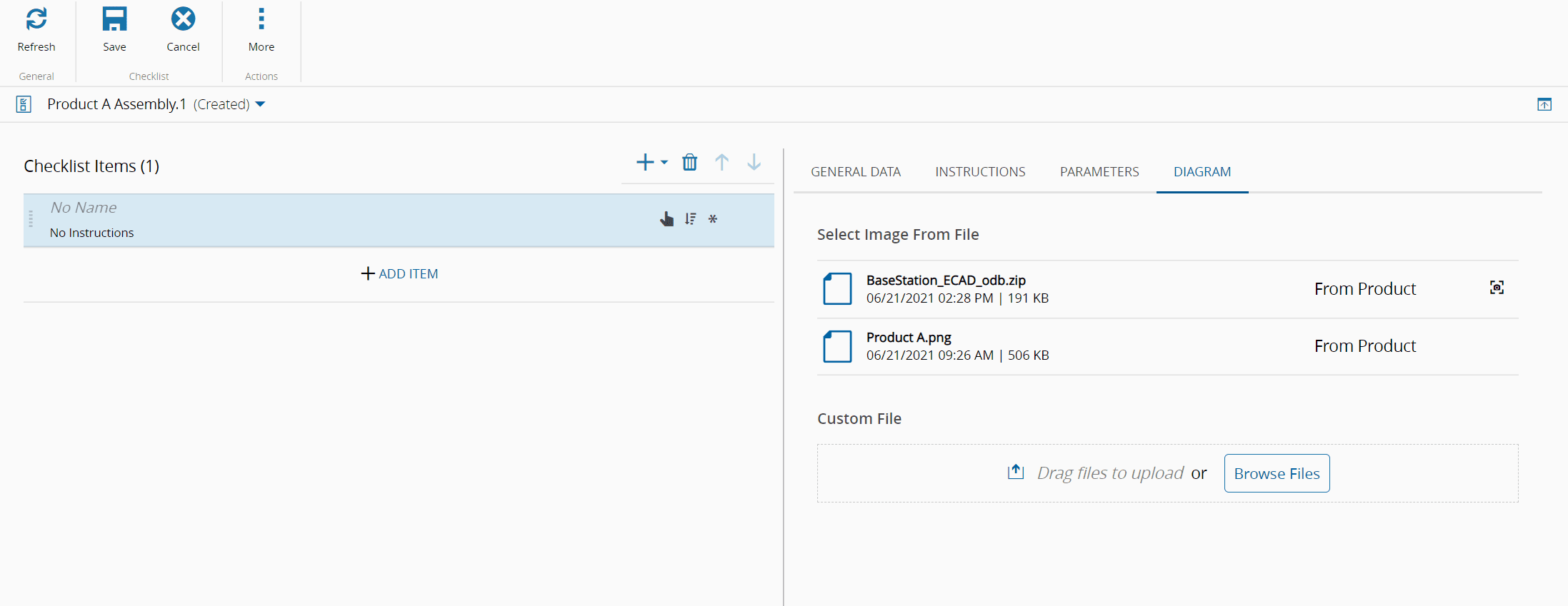Save the checklist
Image resolution: width=1568 pixels, height=606 pixels.
click(114, 19)
